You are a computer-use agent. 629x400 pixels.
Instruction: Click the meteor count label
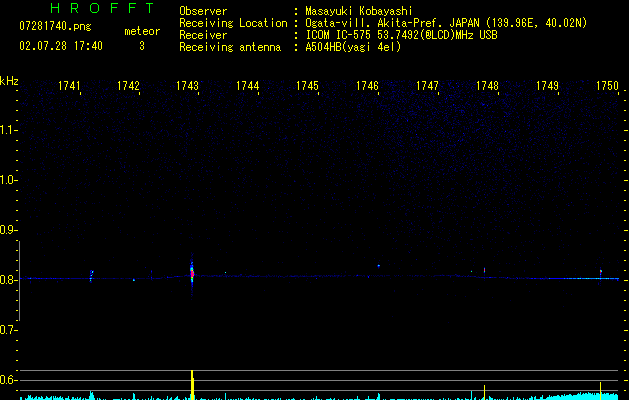(142, 31)
